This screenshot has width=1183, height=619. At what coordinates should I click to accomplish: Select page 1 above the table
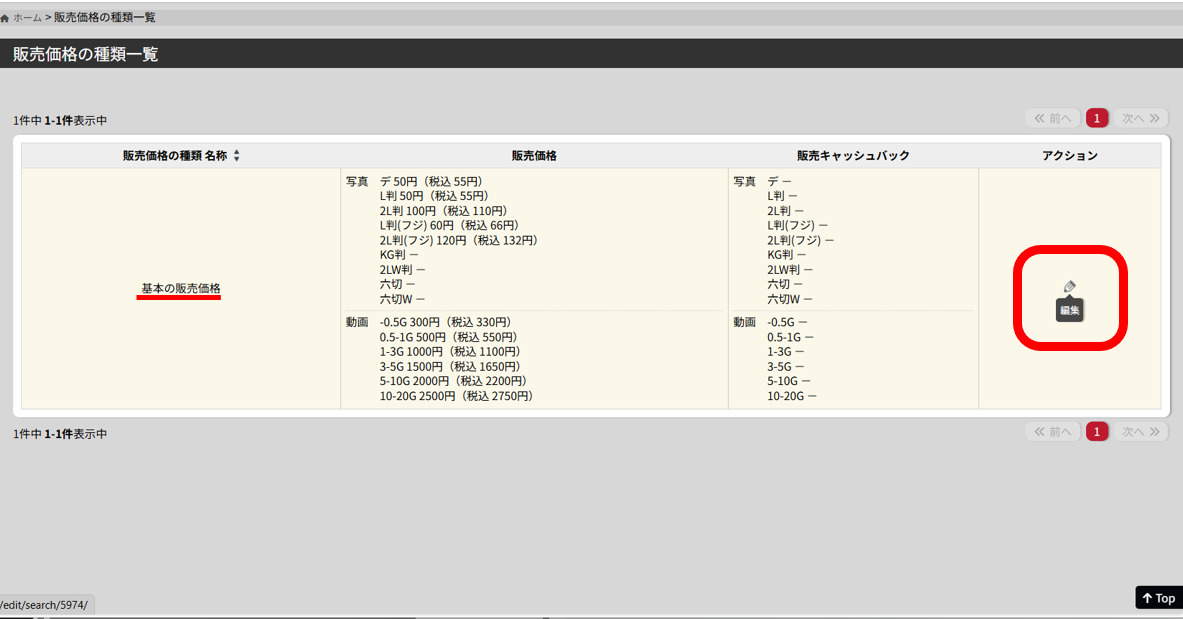(1097, 119)
